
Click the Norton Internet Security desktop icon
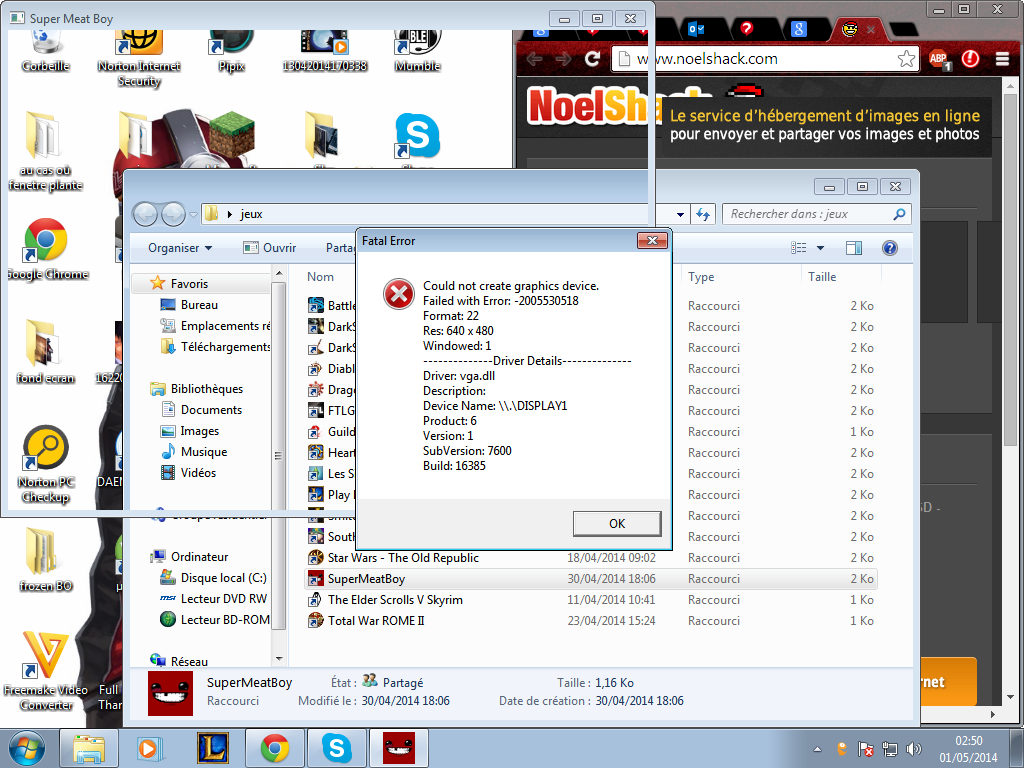[139, 59]
